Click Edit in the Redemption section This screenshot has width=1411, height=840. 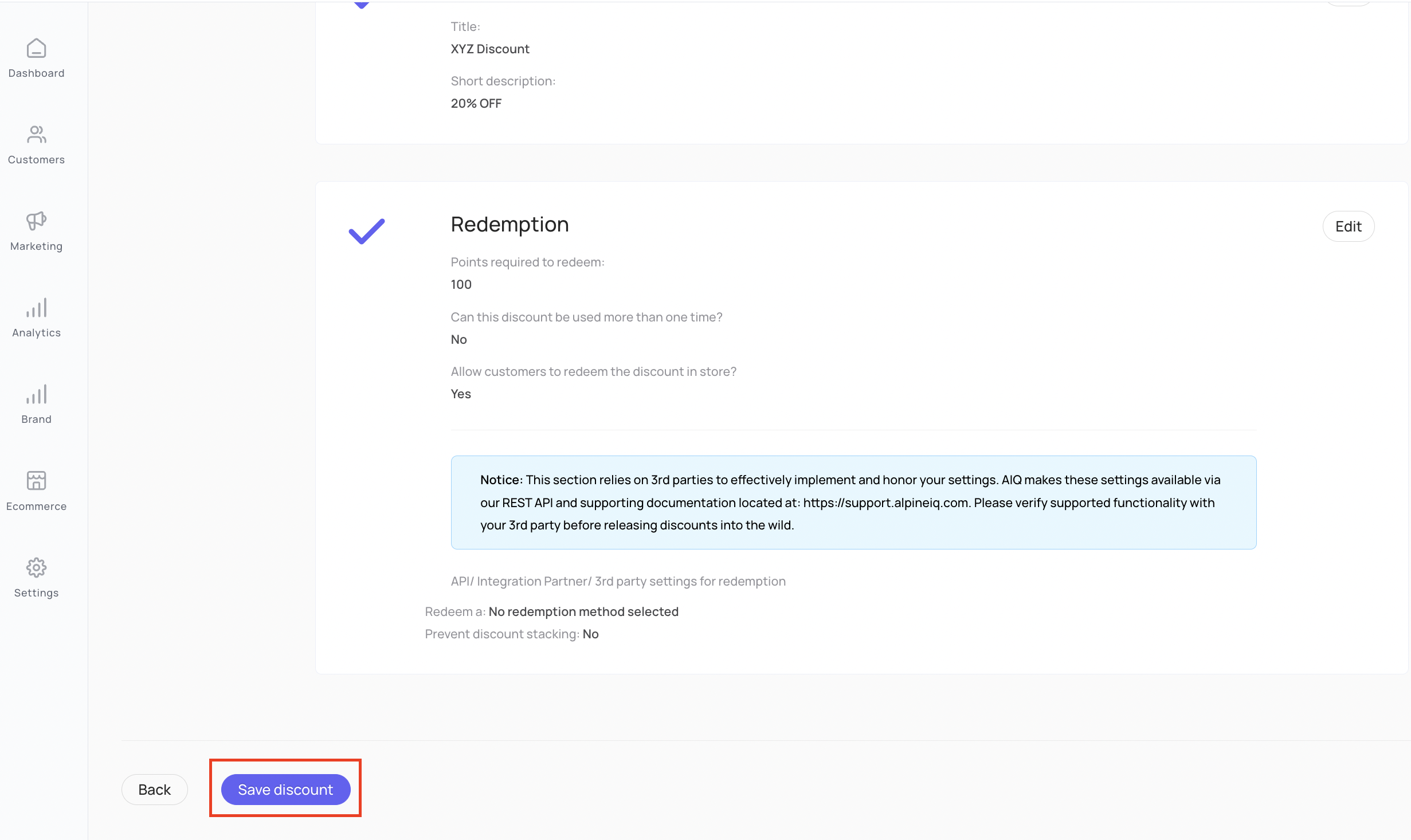[x=1348, y=226]
